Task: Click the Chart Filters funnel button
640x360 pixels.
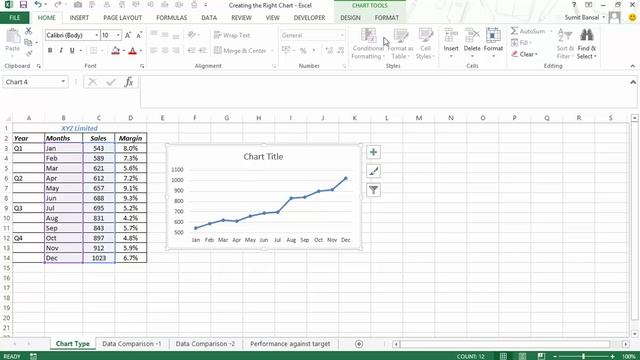Action: pyautogui.click(x=373, y=190)
